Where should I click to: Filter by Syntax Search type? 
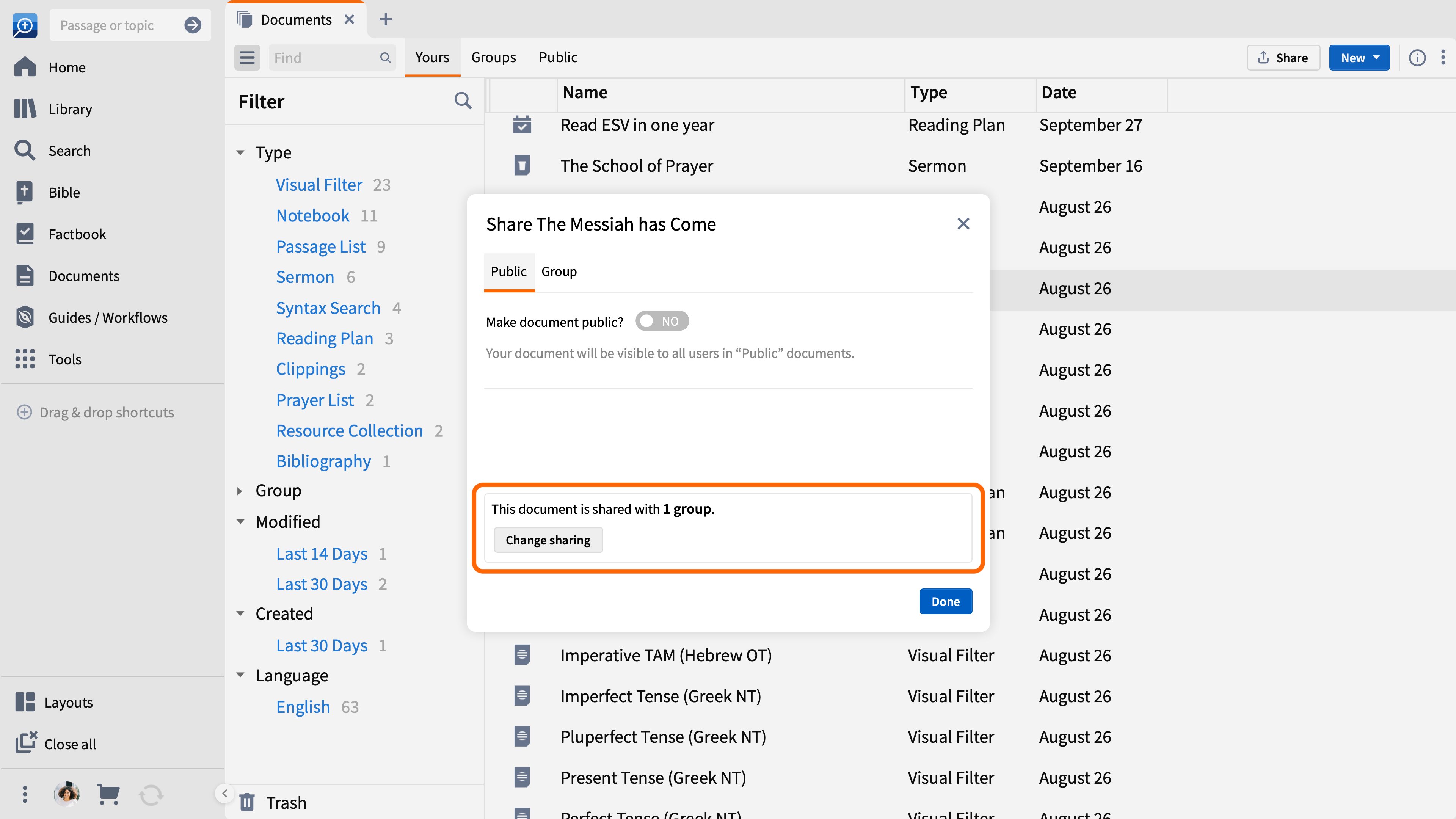pyautogui.click(x=328, y=308)
